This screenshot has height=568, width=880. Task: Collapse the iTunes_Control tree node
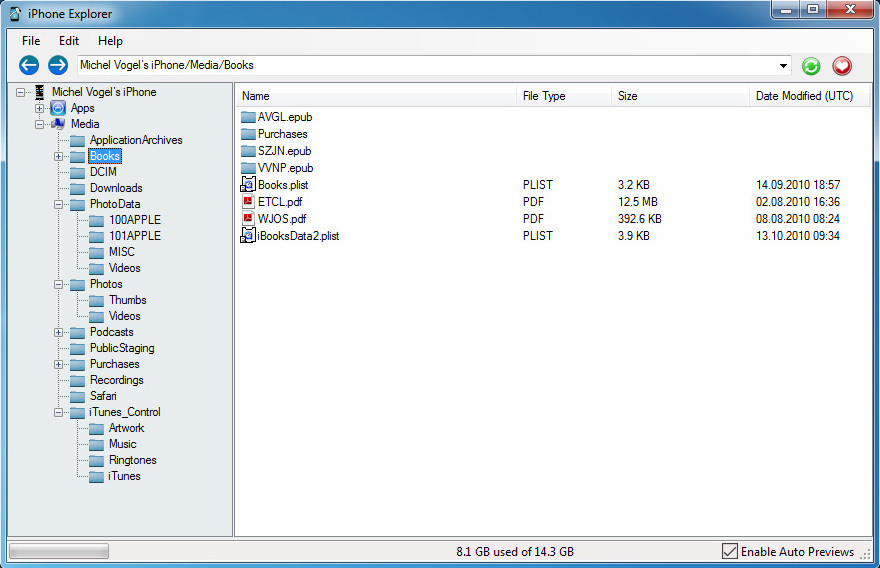tap(58, 413)
